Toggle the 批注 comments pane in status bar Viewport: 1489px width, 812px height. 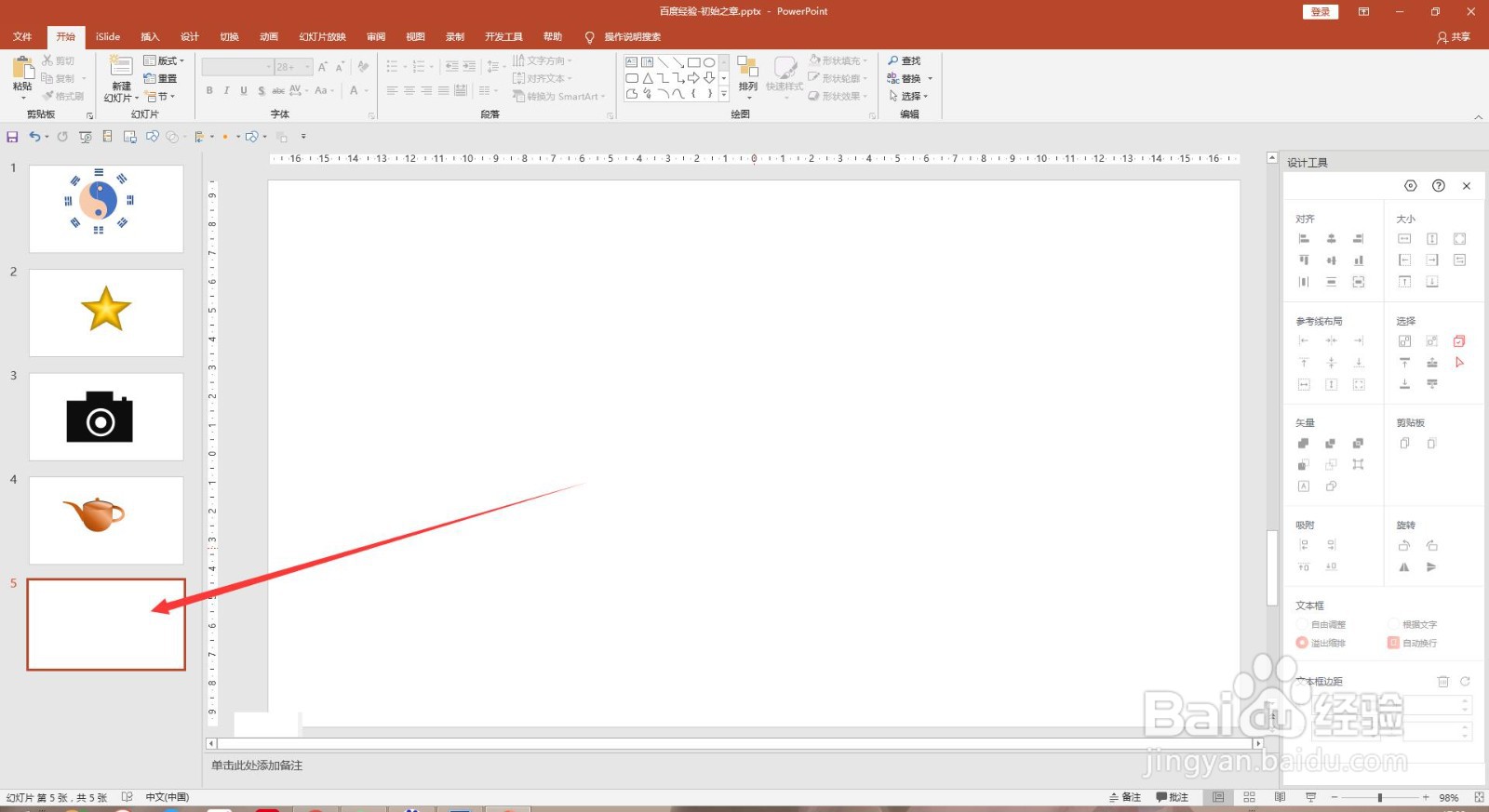[1173, 797]
